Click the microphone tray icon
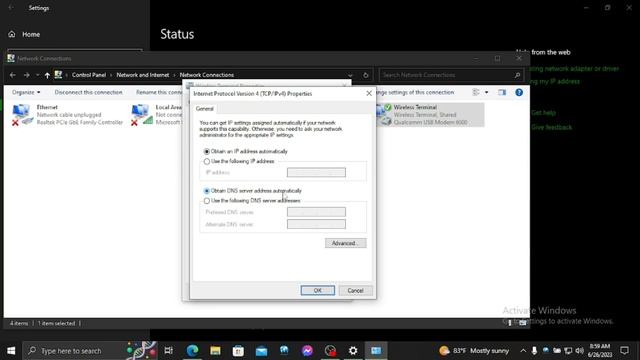This screenshot has height=360, width=640. 534,351
